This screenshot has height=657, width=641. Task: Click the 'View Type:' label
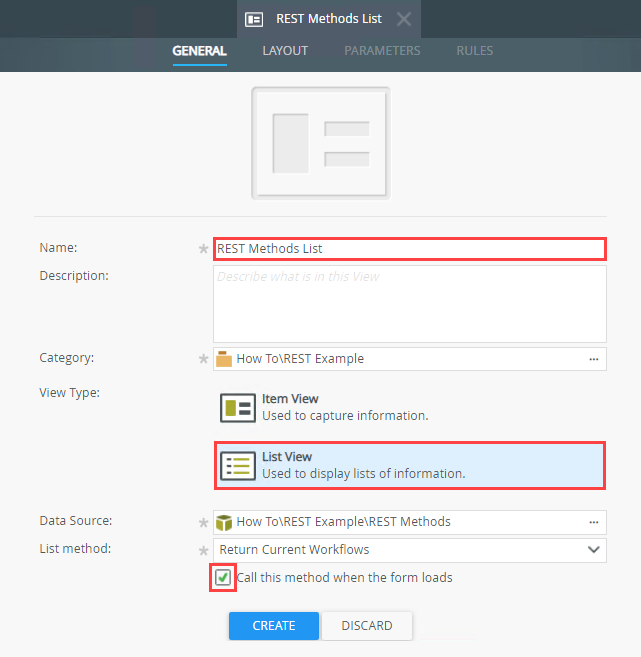coord(70,393)
